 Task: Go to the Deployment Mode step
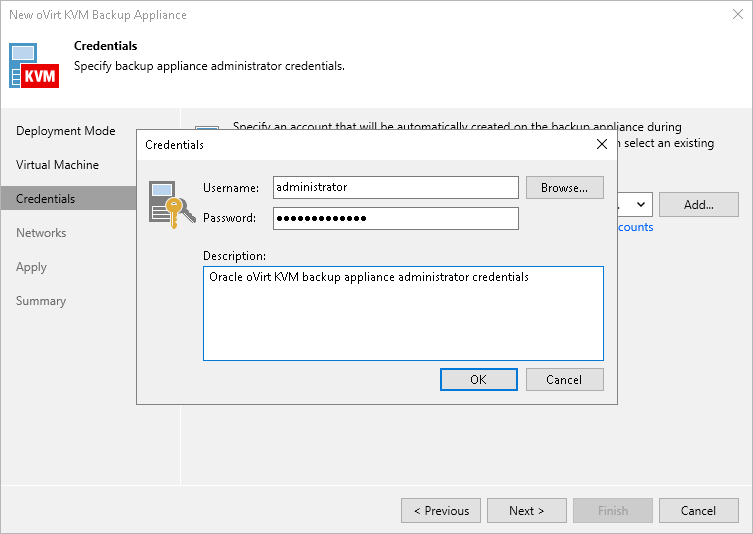[x=66, y=131]
